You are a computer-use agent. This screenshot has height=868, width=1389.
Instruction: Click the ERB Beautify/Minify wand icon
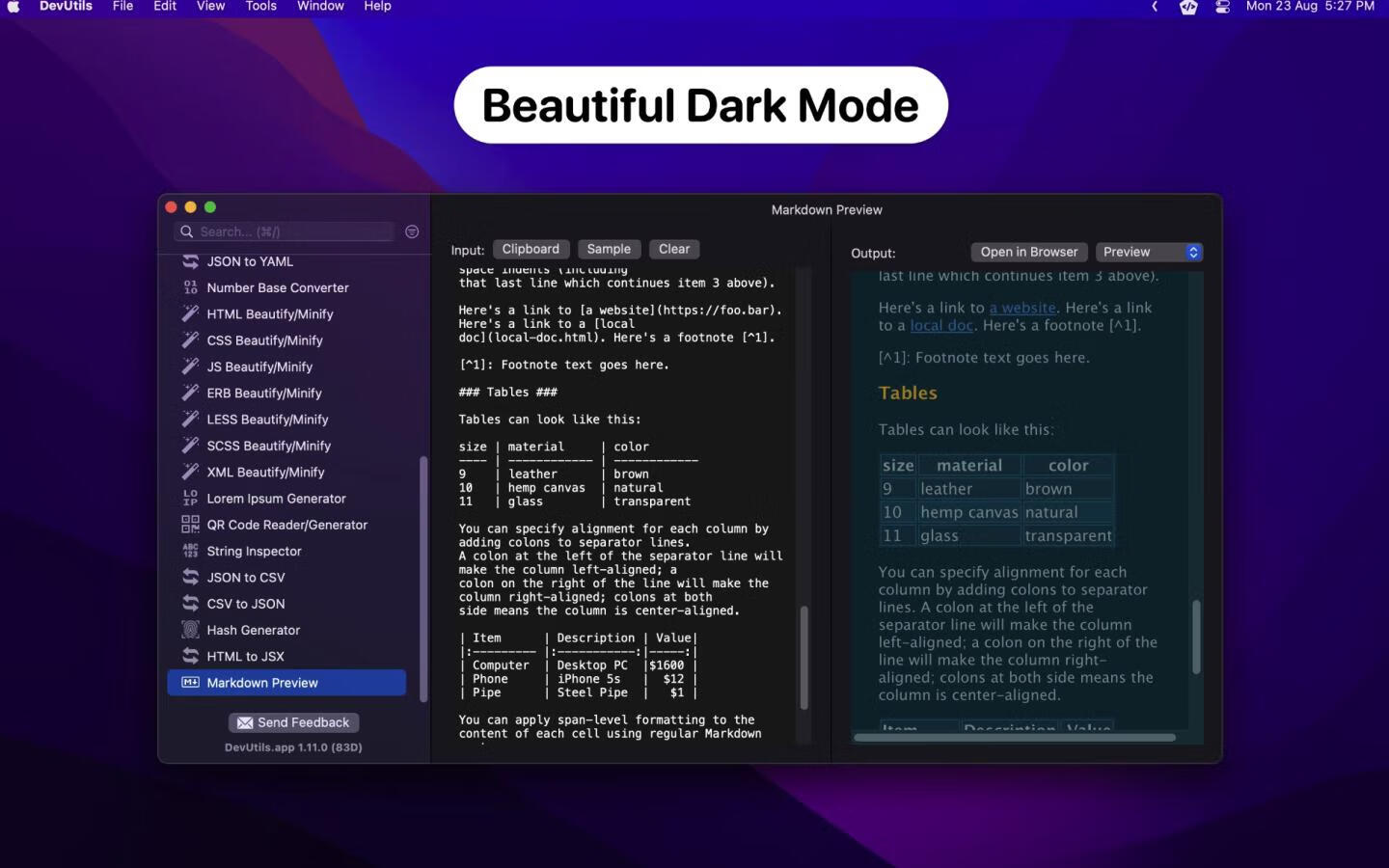(x=190, y=393)
